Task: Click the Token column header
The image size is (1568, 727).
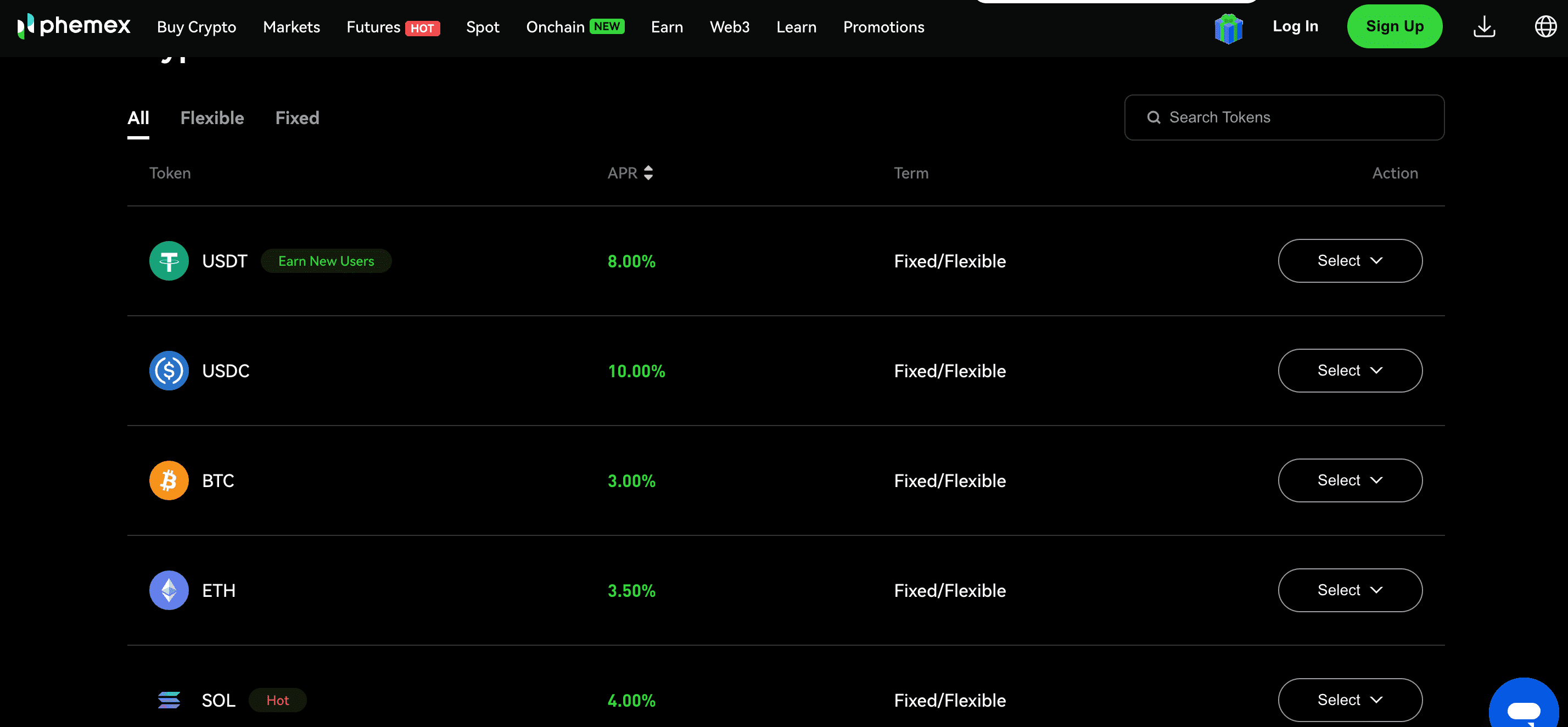Action: (x=170, y=173)
